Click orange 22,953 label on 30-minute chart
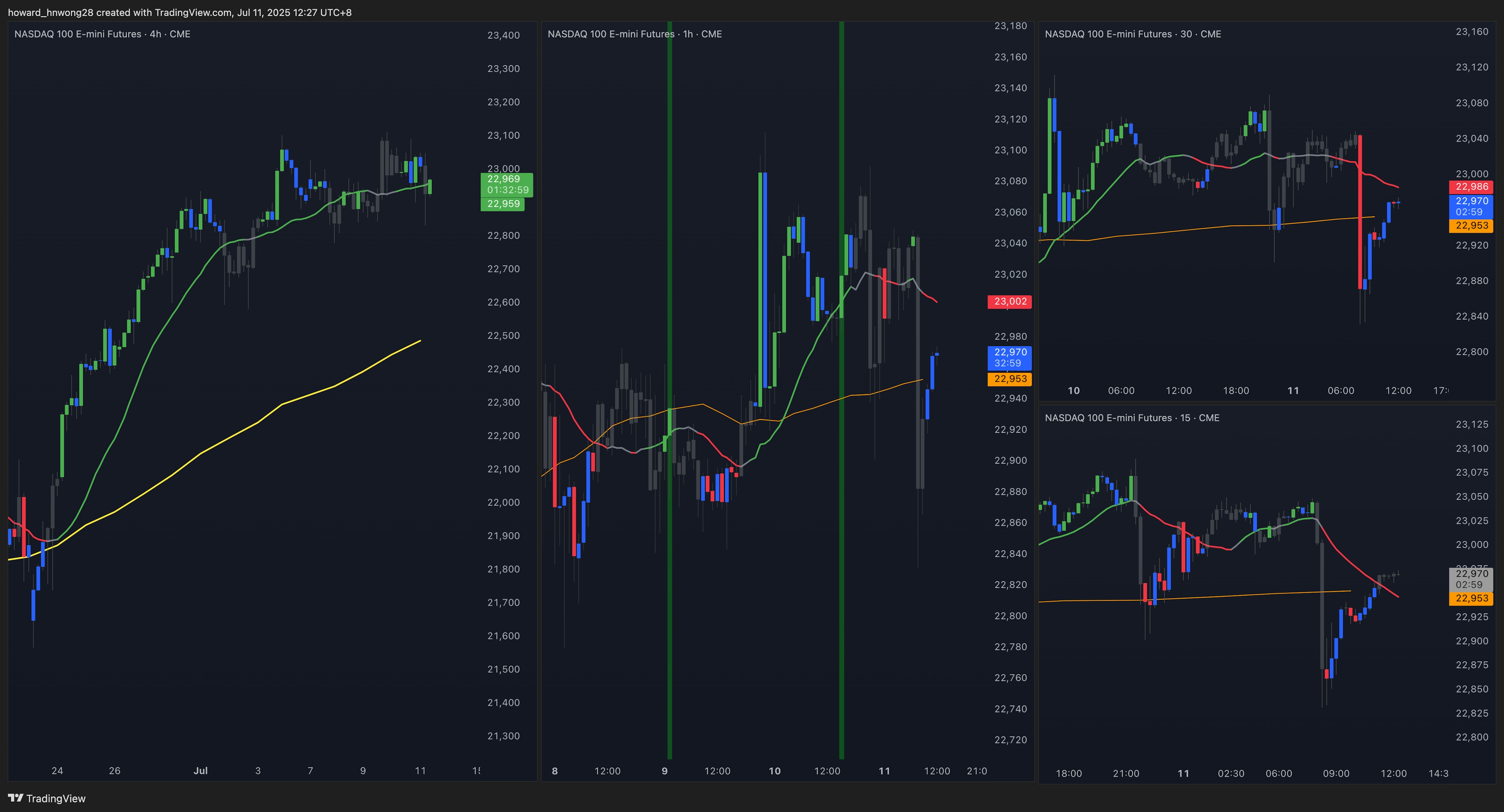This screenshot has height=812, width=1504. (x=1471, y=226)
